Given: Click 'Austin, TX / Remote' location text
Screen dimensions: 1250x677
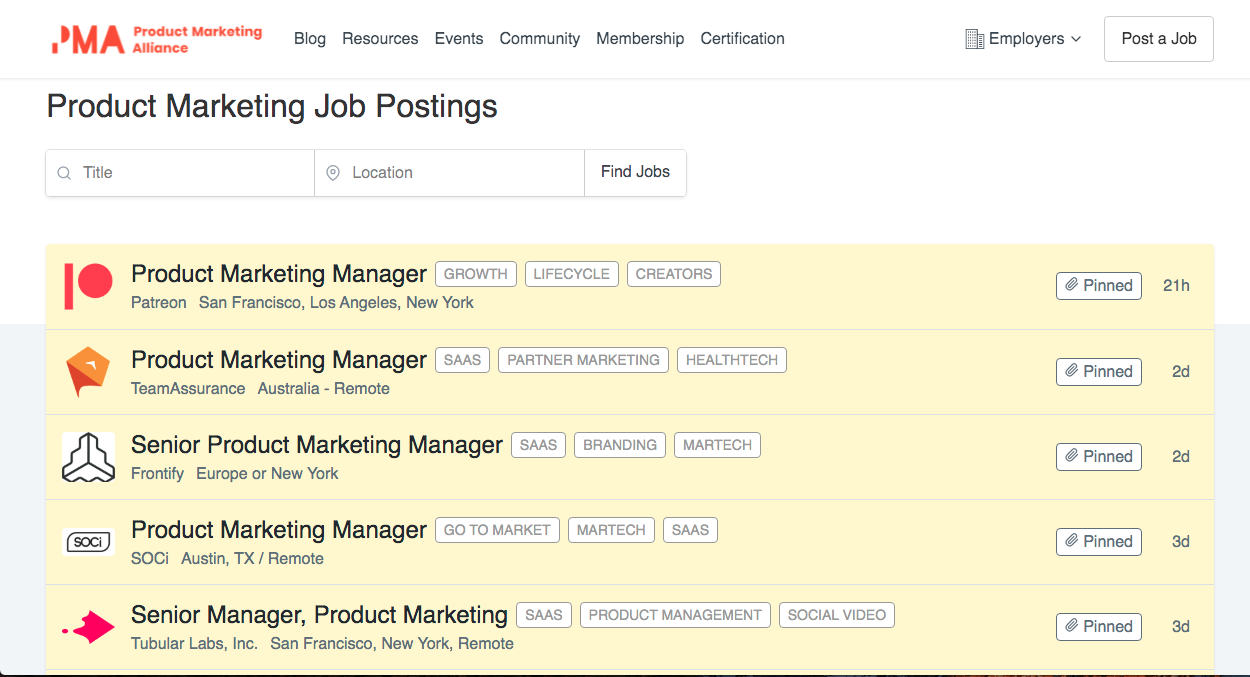Looking at the screenshot, I should (x=252, y=559).
